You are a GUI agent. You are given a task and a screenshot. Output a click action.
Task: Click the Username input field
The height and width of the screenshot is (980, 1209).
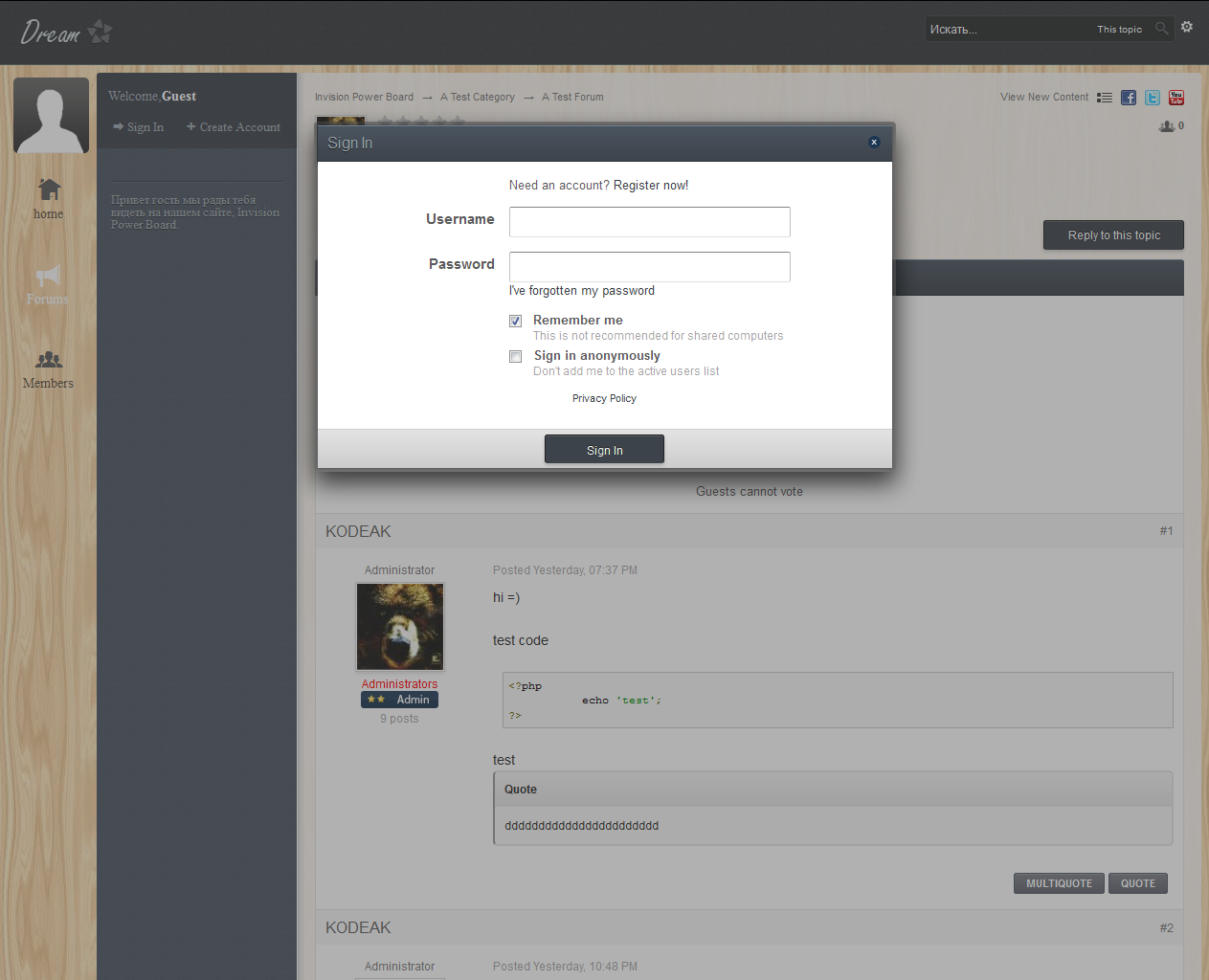(649, 222)
